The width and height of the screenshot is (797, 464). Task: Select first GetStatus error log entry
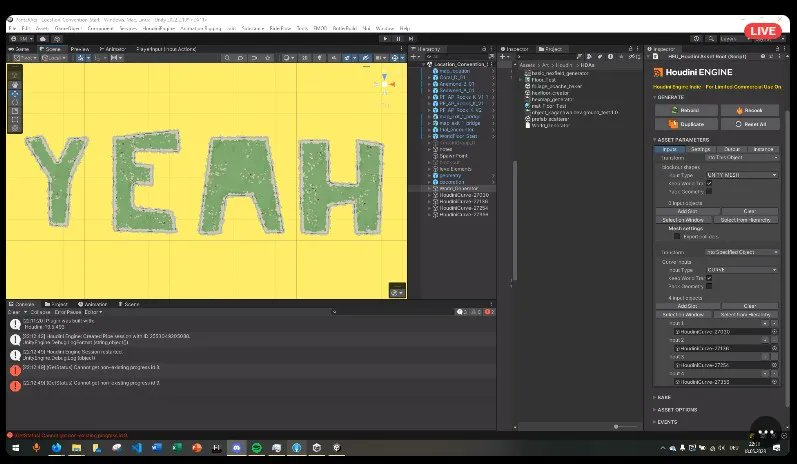point(251,370)
